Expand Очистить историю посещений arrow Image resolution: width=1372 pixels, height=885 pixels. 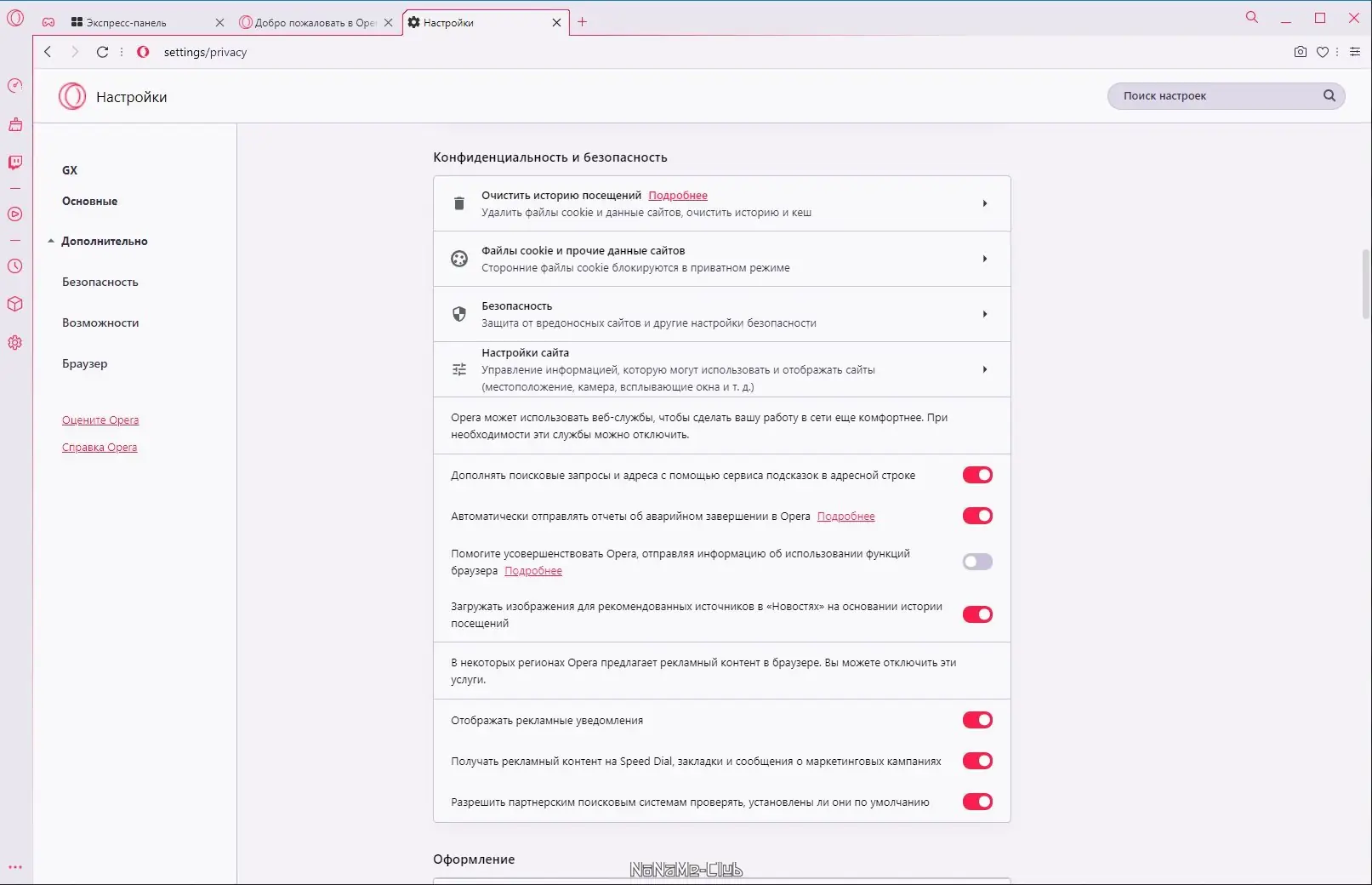(x=985, y=203)
